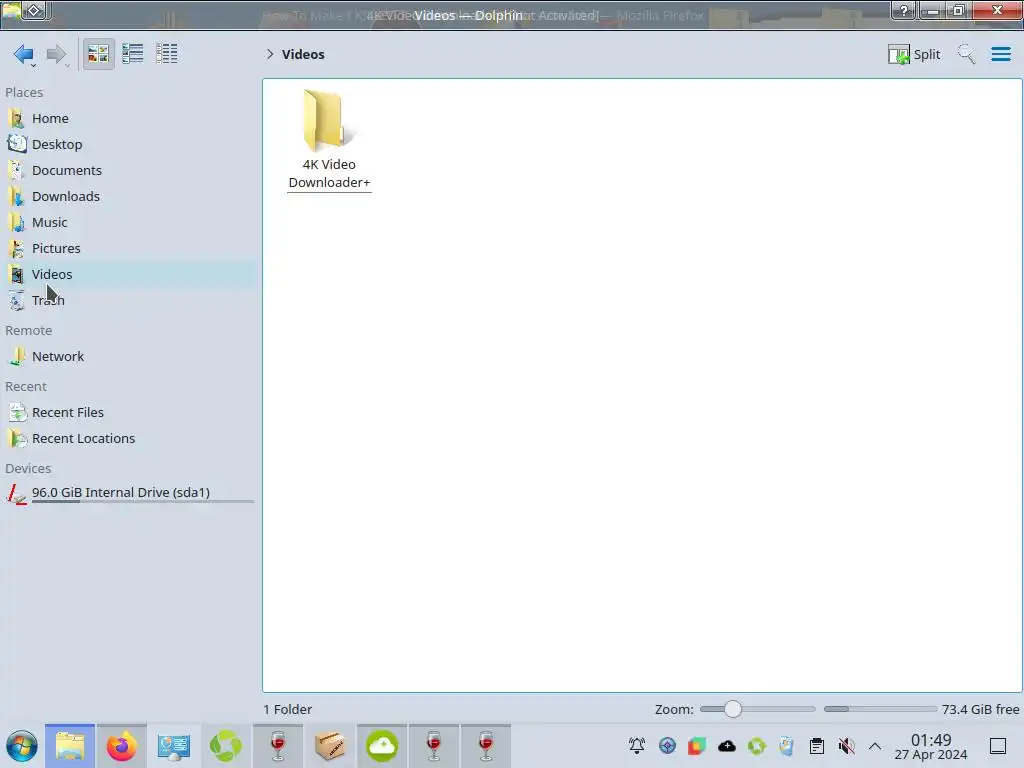Go back with the blue back arrow

point(24,54)
